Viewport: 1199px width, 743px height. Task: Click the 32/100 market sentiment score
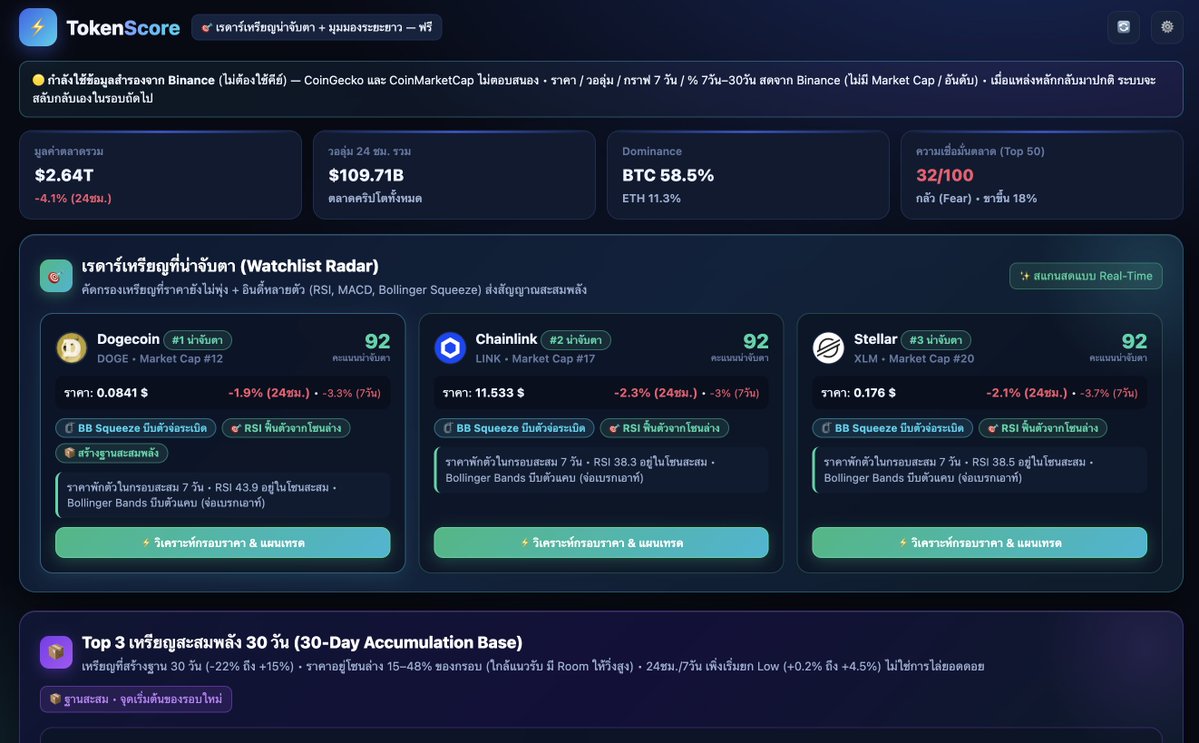(945, 175)
